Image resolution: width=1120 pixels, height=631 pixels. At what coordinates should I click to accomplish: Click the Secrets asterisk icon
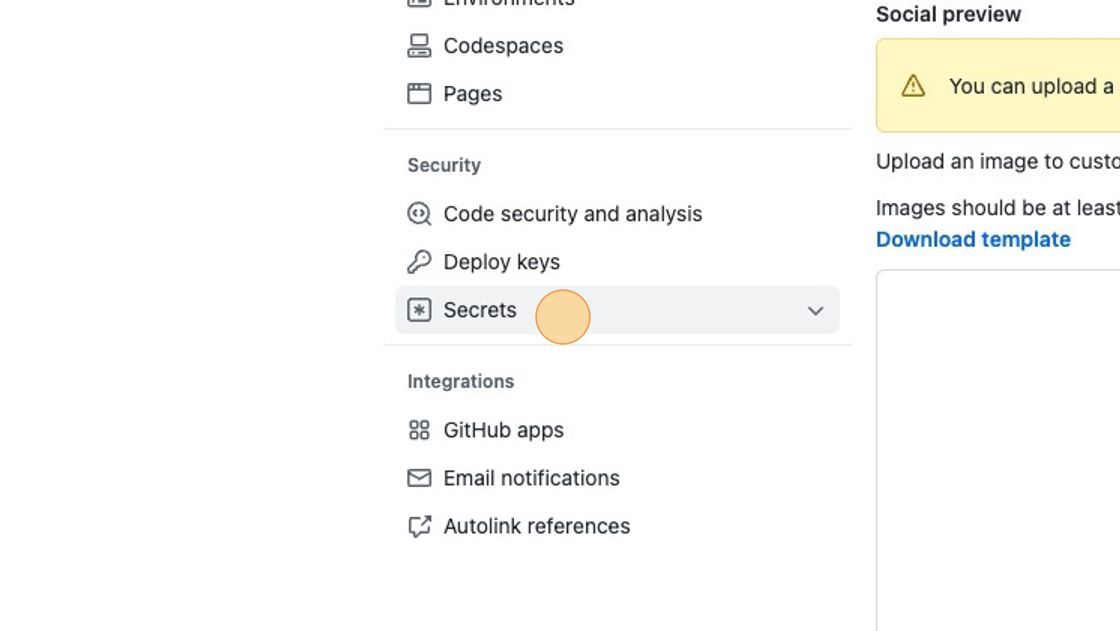[419, 309]
